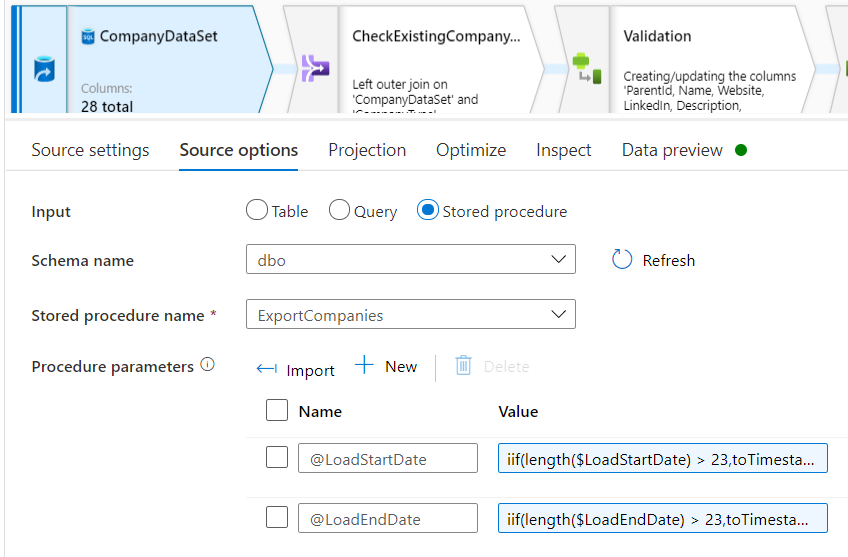848x557 pixels.
Task: Click the plus icon for New parameter
Action: pos(365,366)
